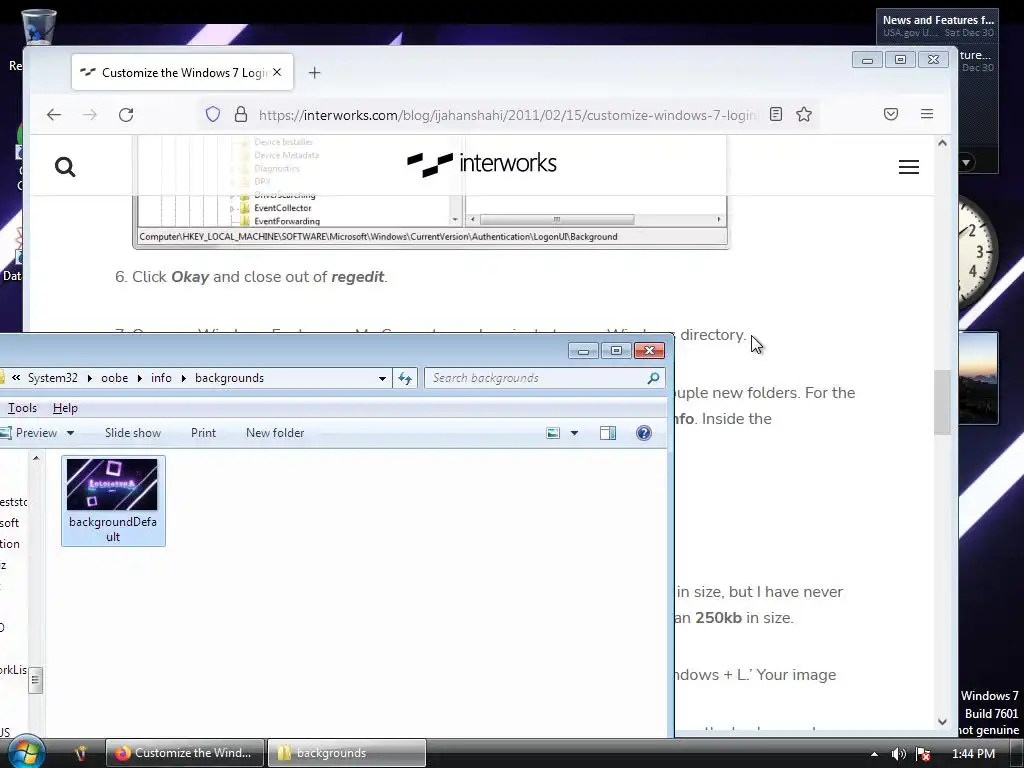The image size is (1024, 768).
Task: Open the InterWorks site search icon
Action: click(65, 167)
